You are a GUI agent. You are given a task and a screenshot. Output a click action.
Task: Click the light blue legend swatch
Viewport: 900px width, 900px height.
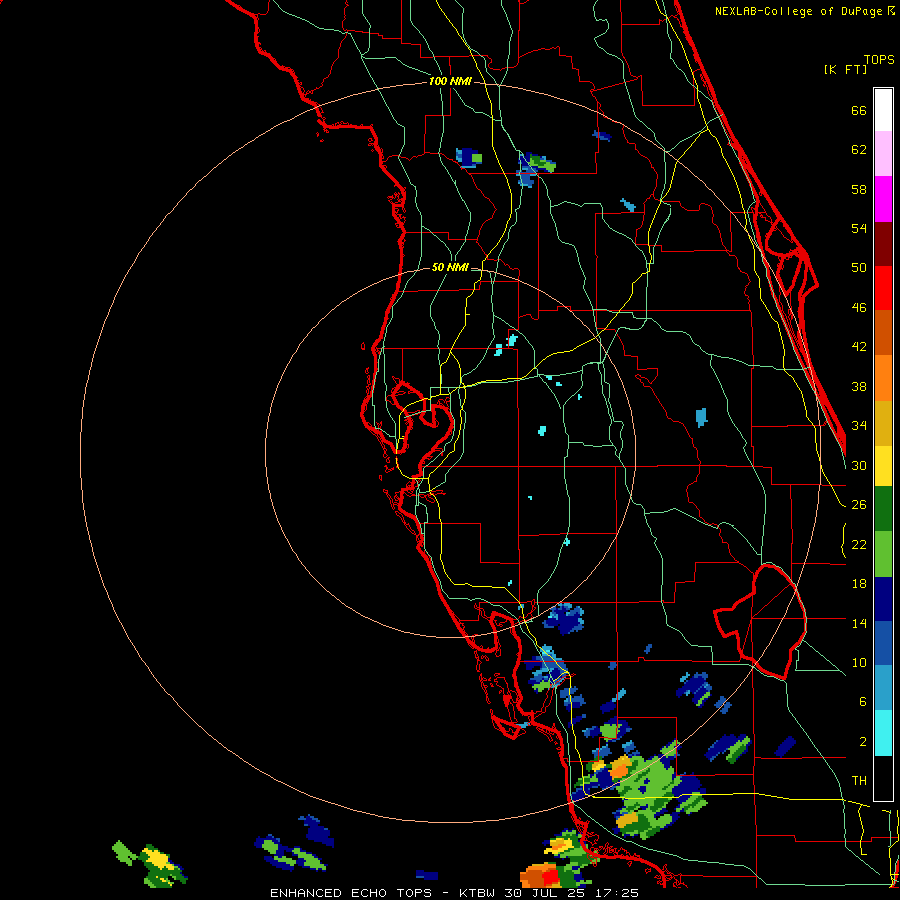coord(883,688)
